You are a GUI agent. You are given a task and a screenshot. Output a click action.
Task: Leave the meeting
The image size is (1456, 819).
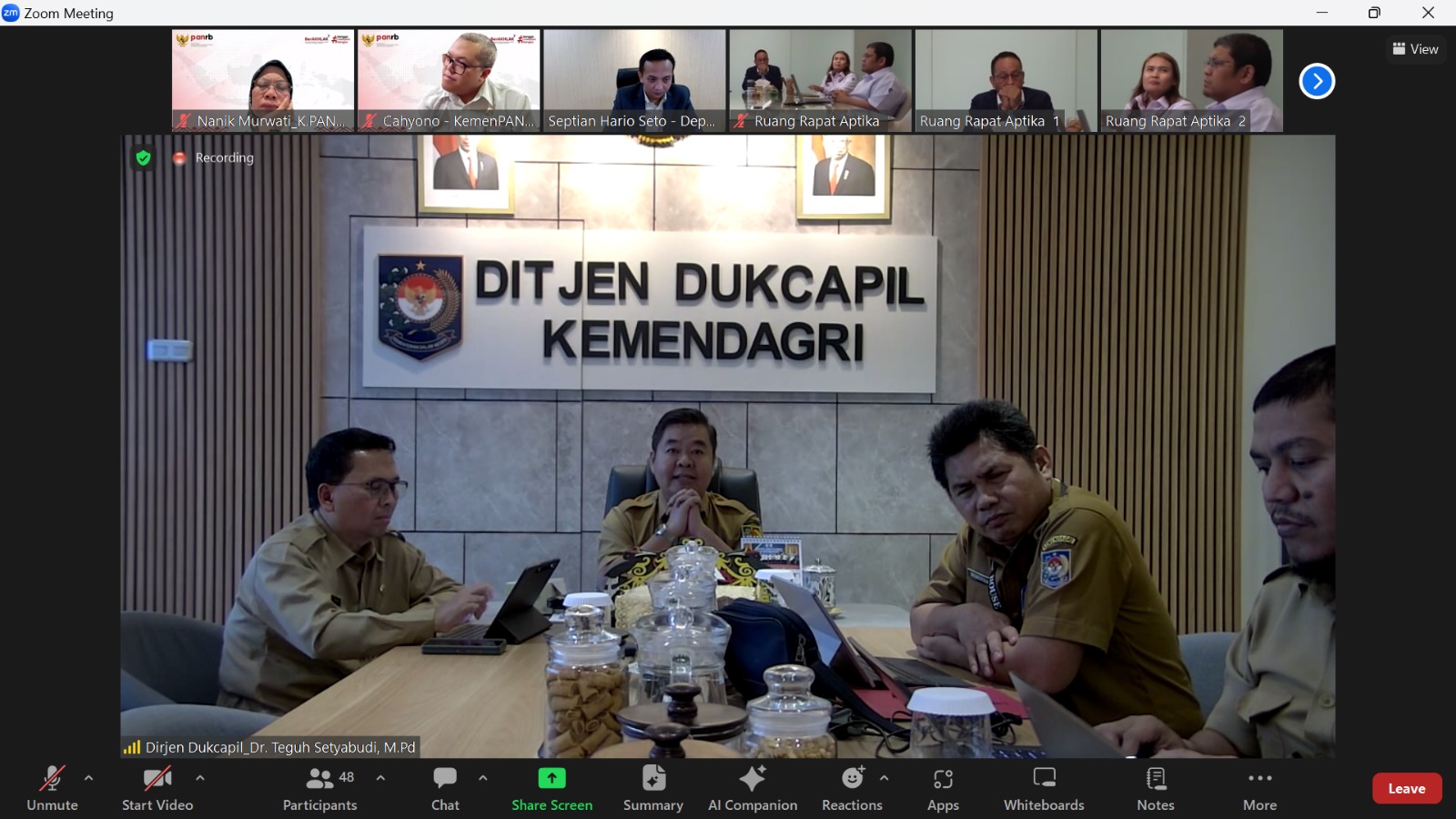tap(1407, 788)
